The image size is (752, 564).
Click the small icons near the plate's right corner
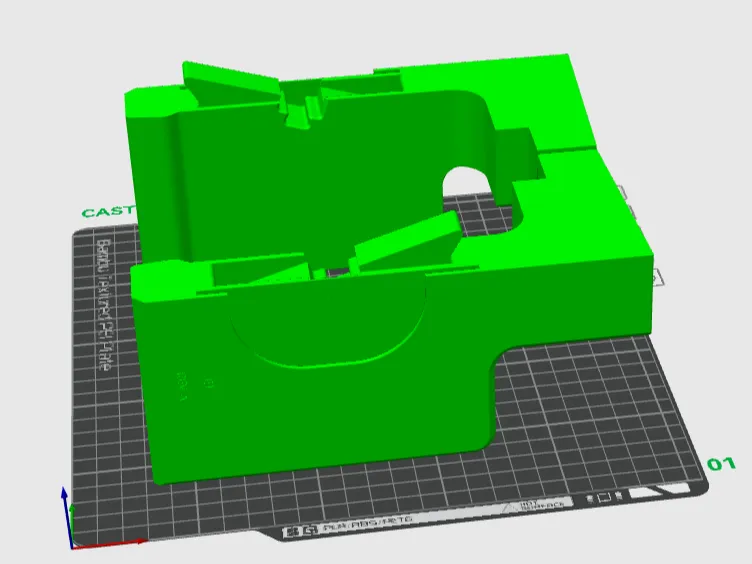tap(604, 497)
